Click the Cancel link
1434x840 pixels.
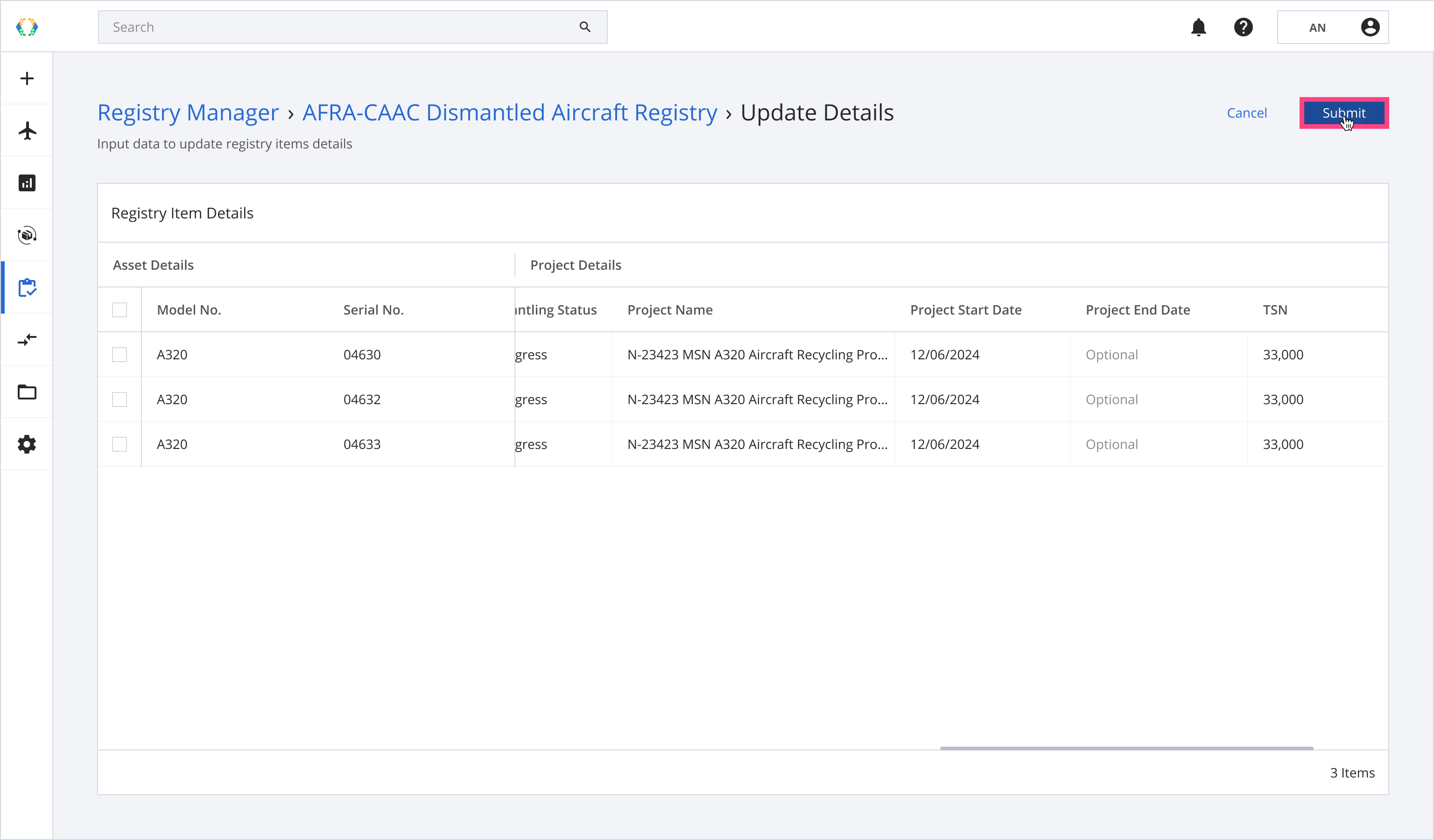click(1247, 112)
